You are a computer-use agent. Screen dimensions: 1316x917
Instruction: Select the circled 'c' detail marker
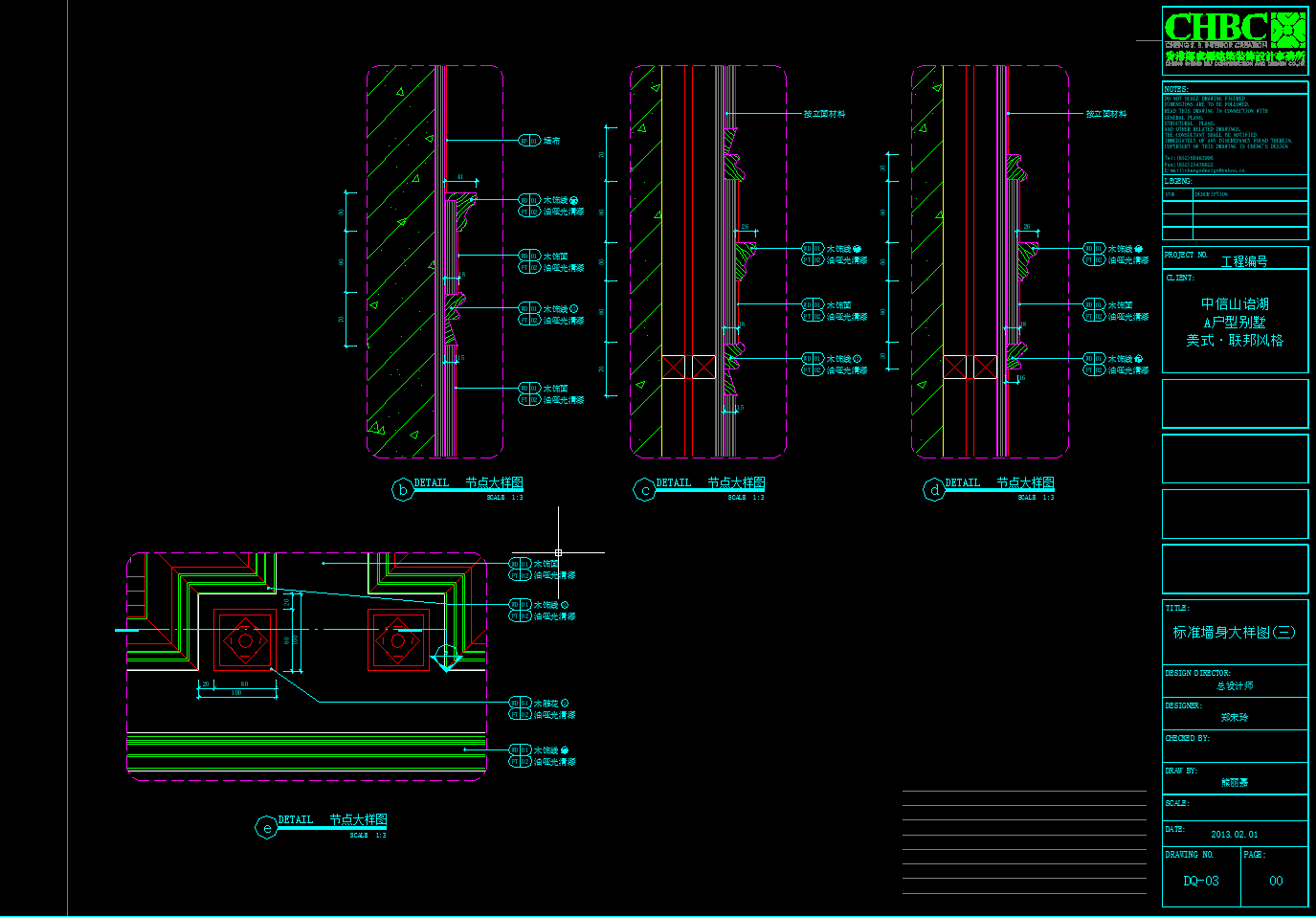(644, 490)
